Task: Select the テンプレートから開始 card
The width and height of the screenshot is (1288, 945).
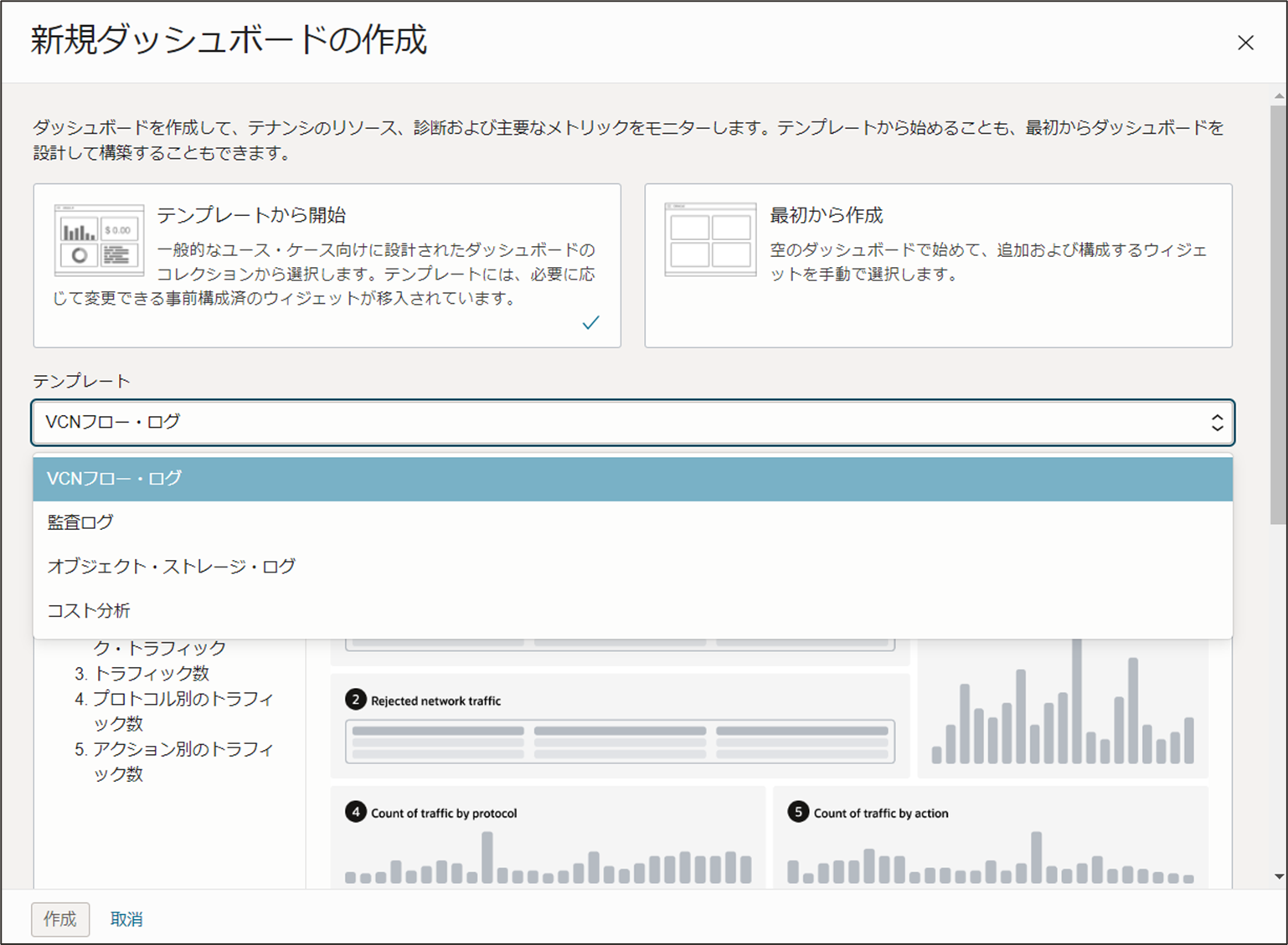Action: (x=327, y=265)
